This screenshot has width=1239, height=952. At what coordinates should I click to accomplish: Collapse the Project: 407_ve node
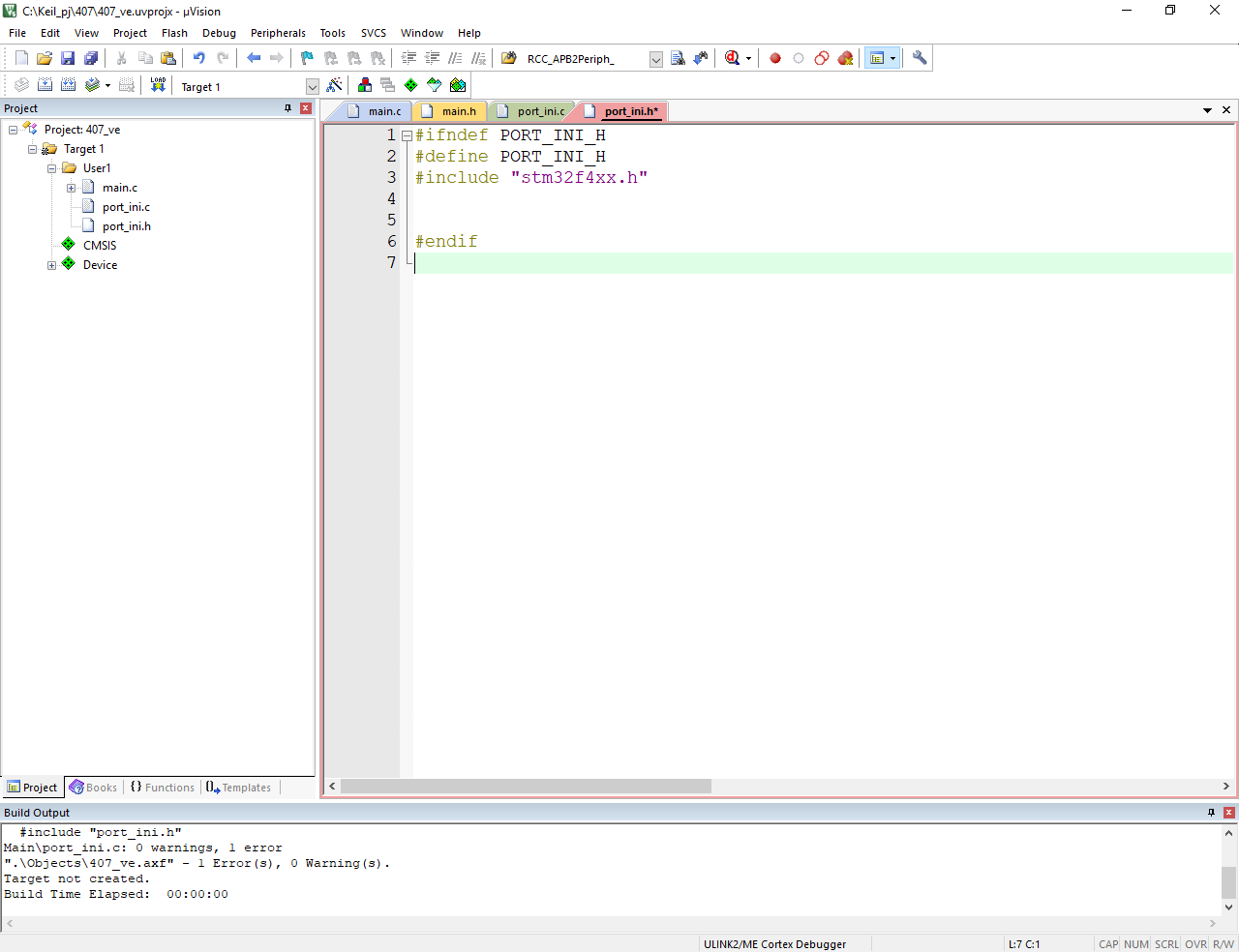pyautogui.click(x=13, y=130)
